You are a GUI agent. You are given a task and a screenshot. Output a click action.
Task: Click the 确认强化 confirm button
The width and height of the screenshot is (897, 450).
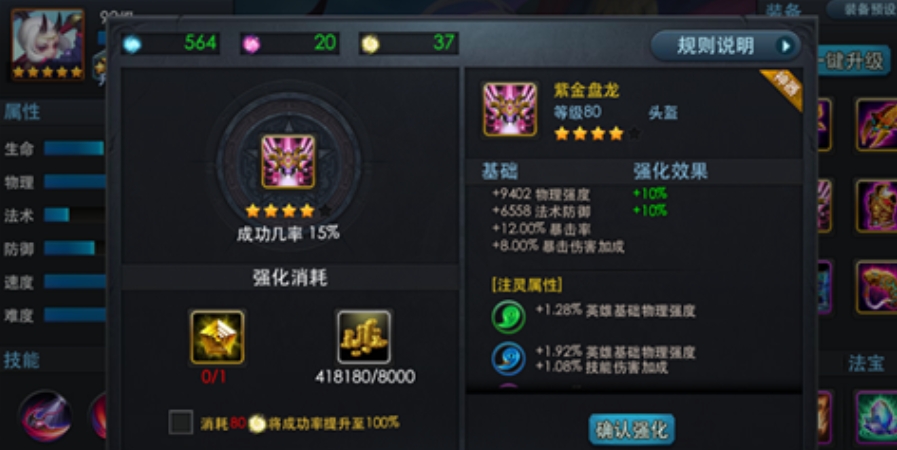click(x=632, y=429)
